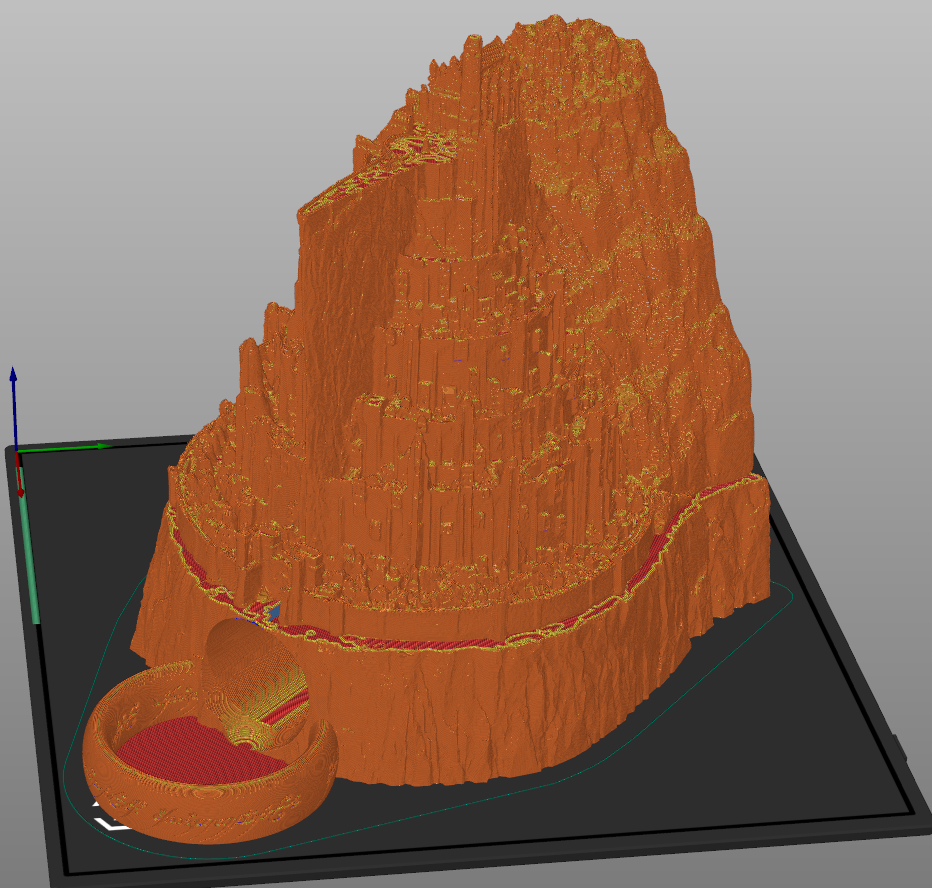
Task: Click the green axis arrow at the origin
Action: tap(65, 447)
